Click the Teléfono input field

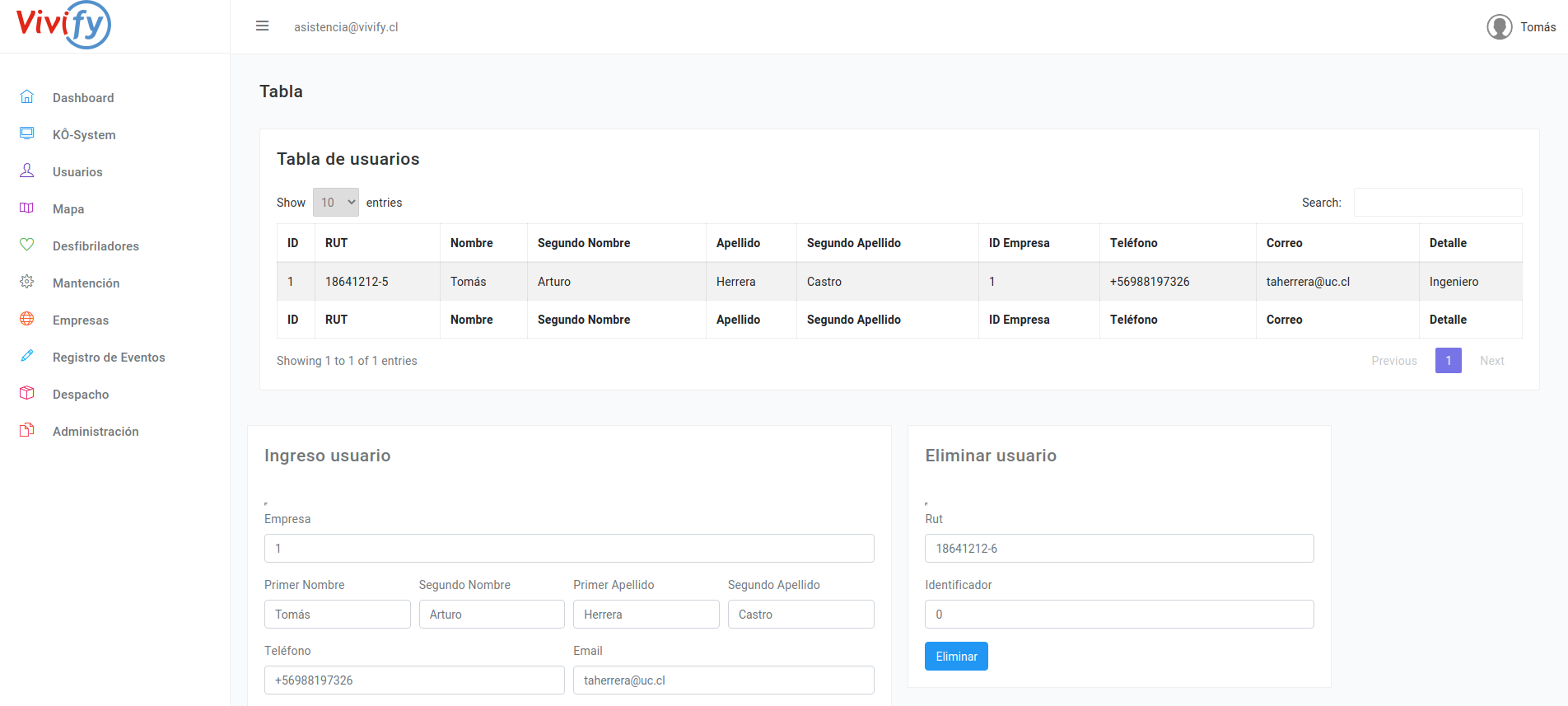(x=414, y=680)
